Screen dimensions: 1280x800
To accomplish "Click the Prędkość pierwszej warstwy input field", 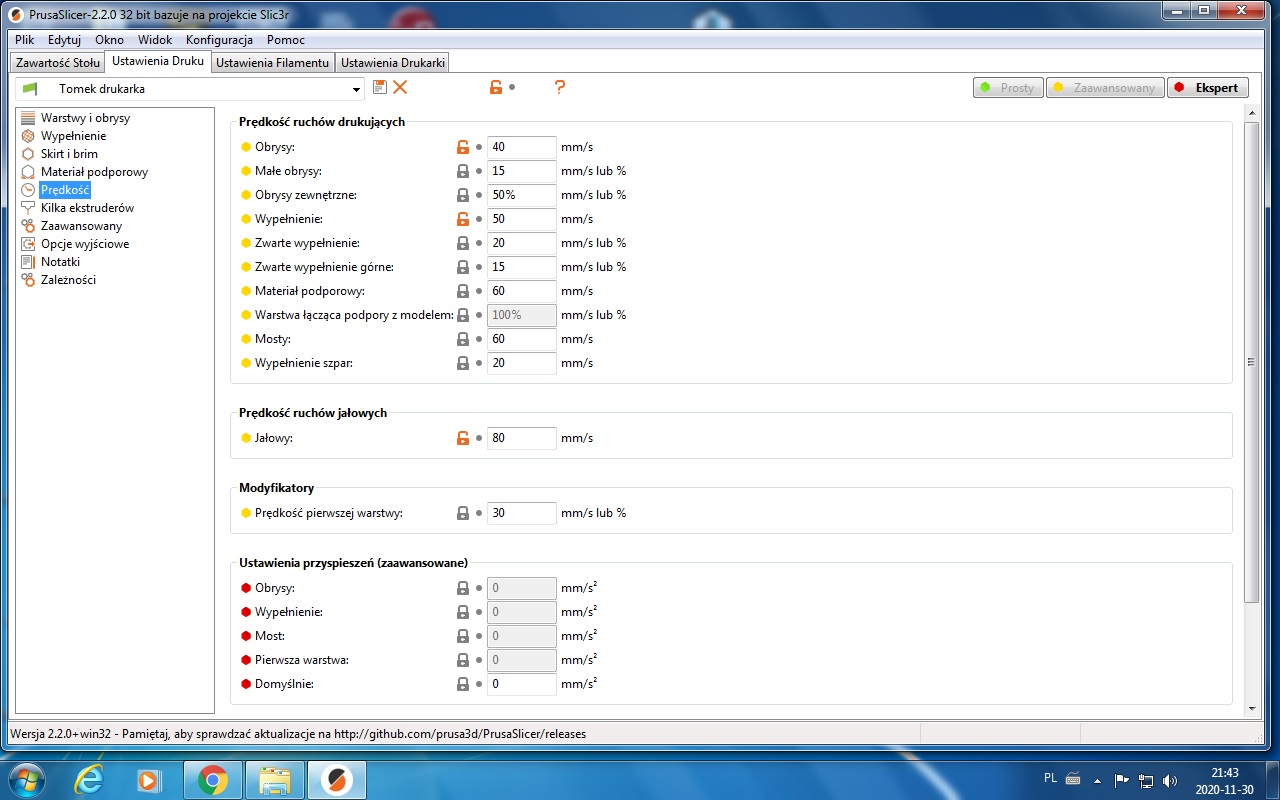I will [x=521, y=513].
